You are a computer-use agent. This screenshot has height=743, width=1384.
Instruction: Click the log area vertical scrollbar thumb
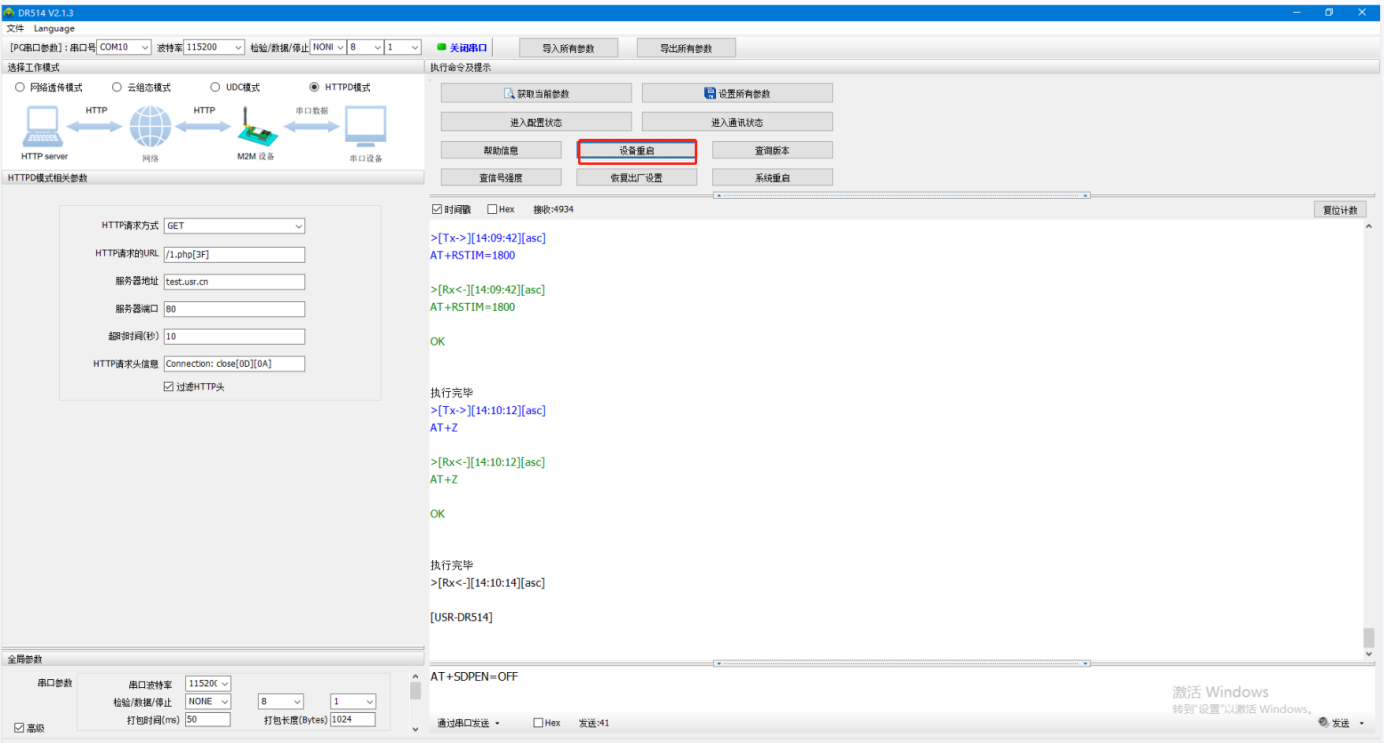pyautogui.click(x=1368, y=637)
